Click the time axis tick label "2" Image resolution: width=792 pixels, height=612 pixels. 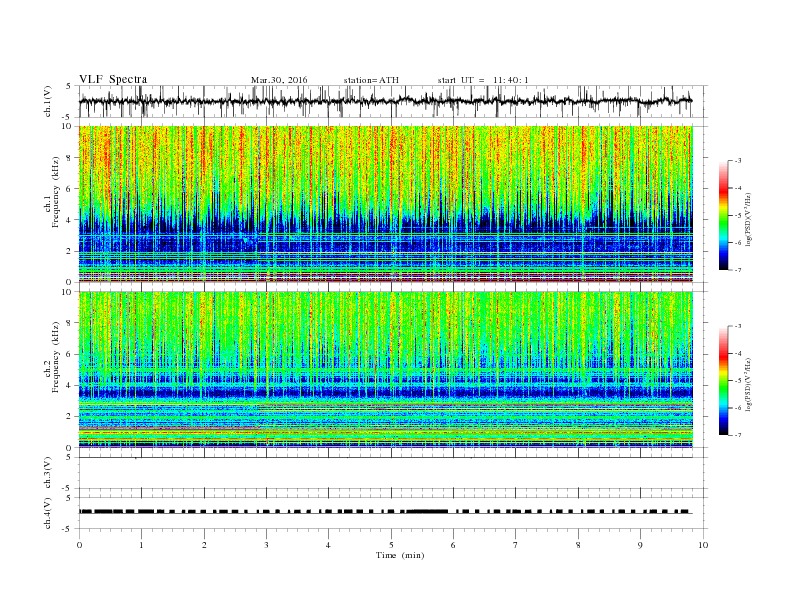pos(204,545)
